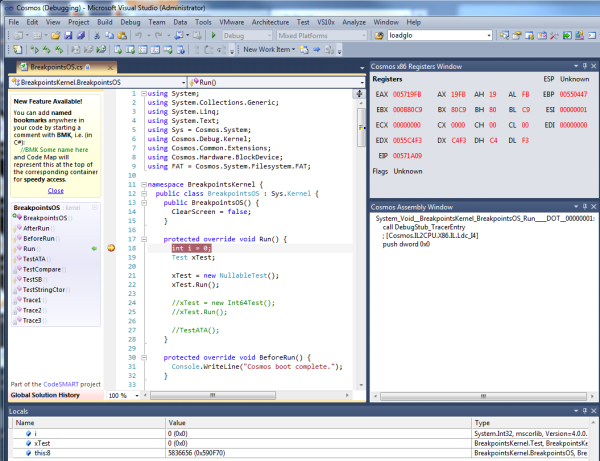Open the Debug menu

tap(130, 22)
